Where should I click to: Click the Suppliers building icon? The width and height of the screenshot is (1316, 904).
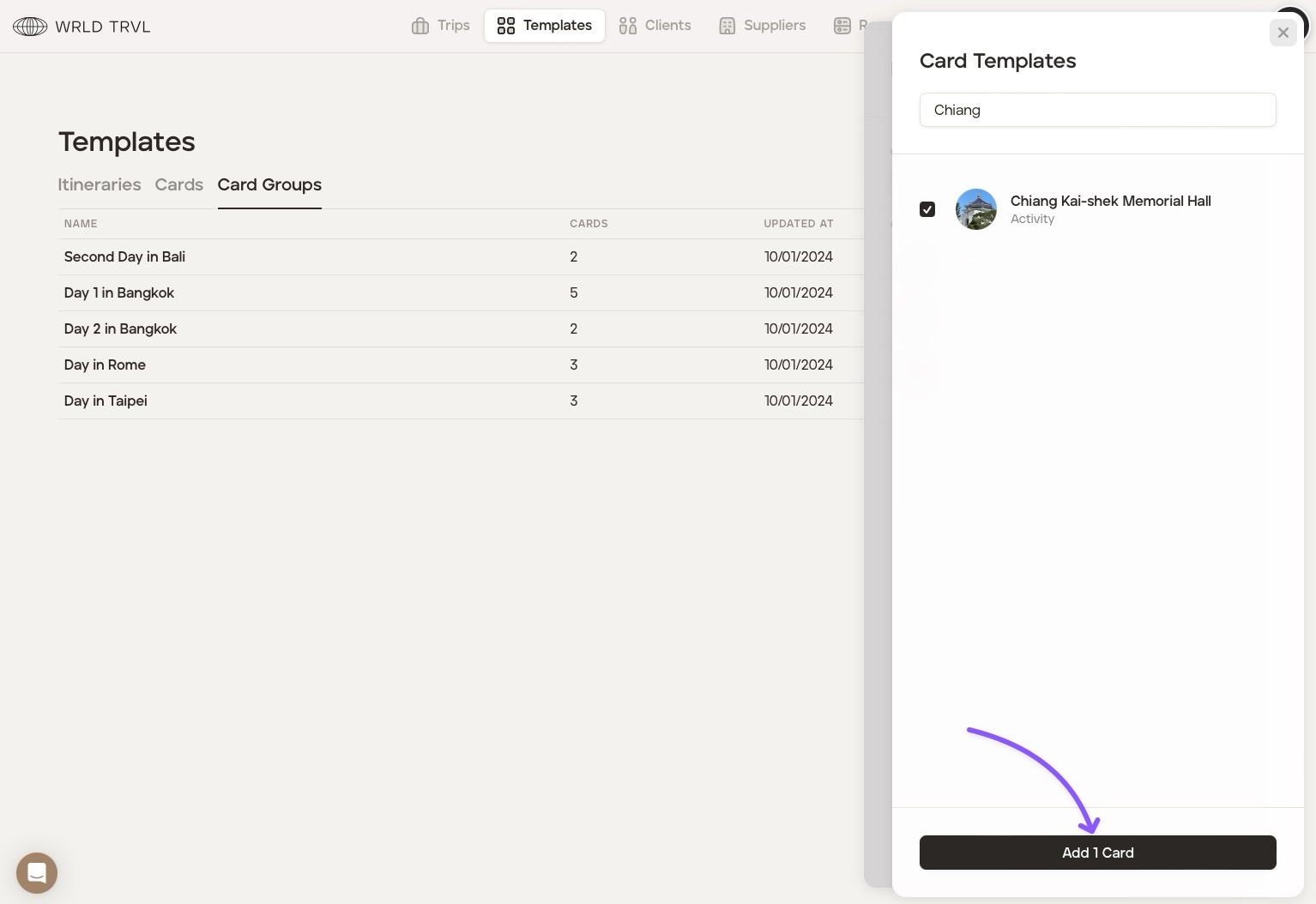coord(727,26)
